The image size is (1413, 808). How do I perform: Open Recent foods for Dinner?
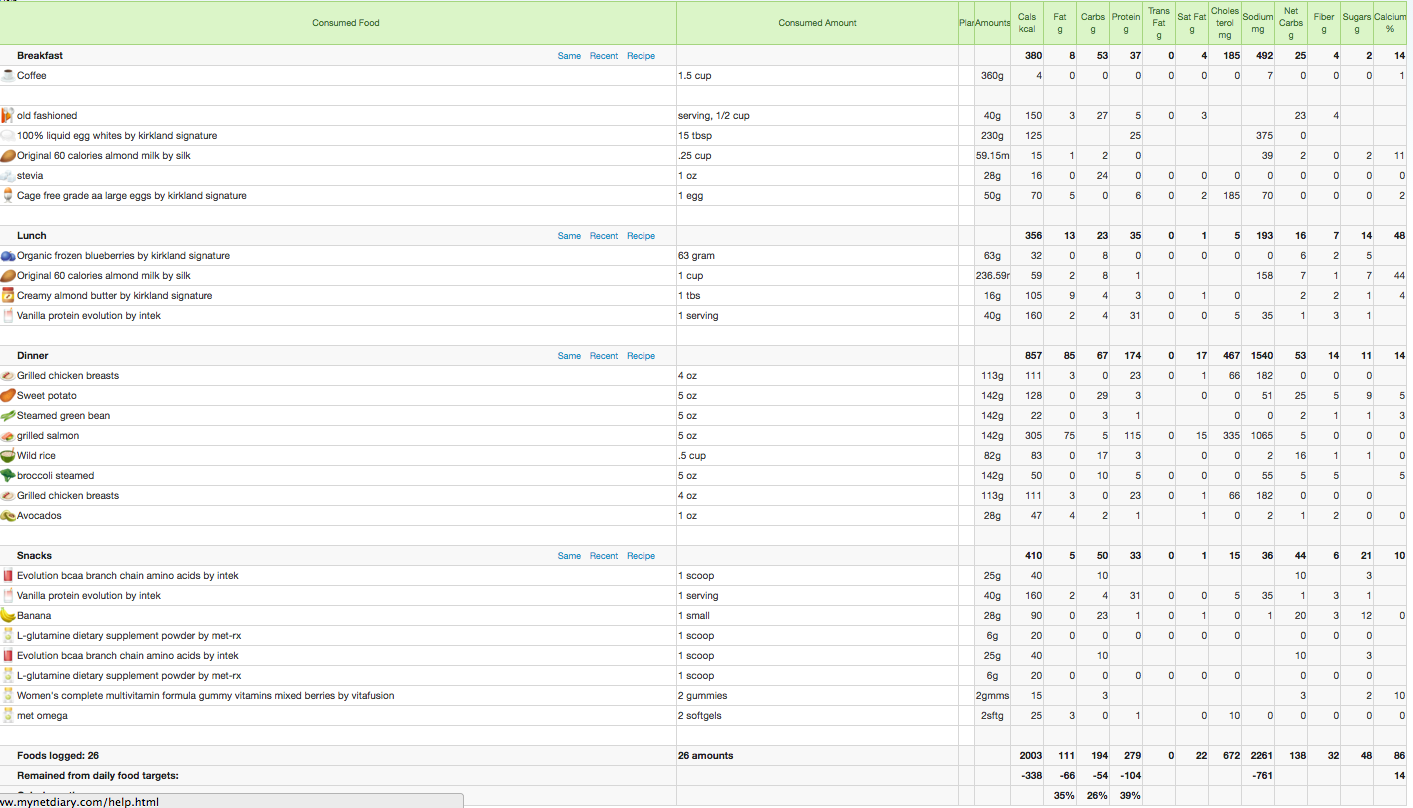point(603,356)
